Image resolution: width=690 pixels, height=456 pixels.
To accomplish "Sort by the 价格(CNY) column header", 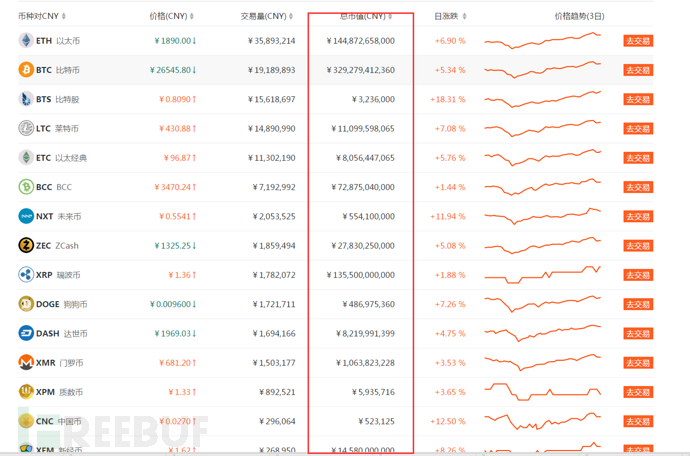I will 172,16.
